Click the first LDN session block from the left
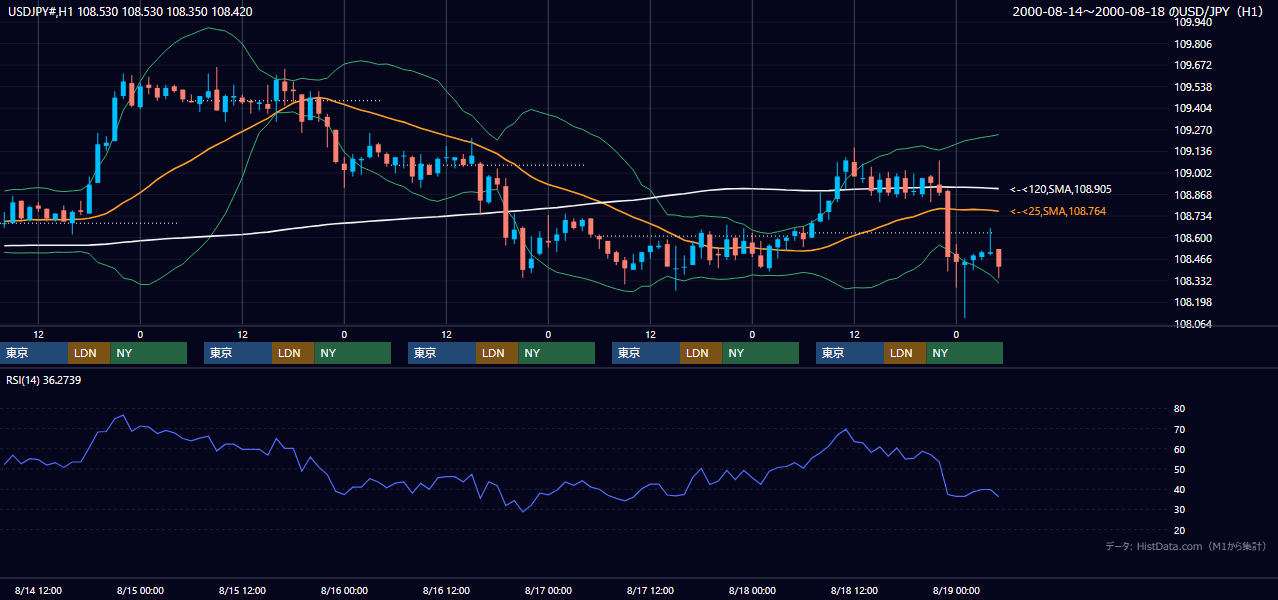The height and width of the screenshot is (600, 1278). point(89,353)
